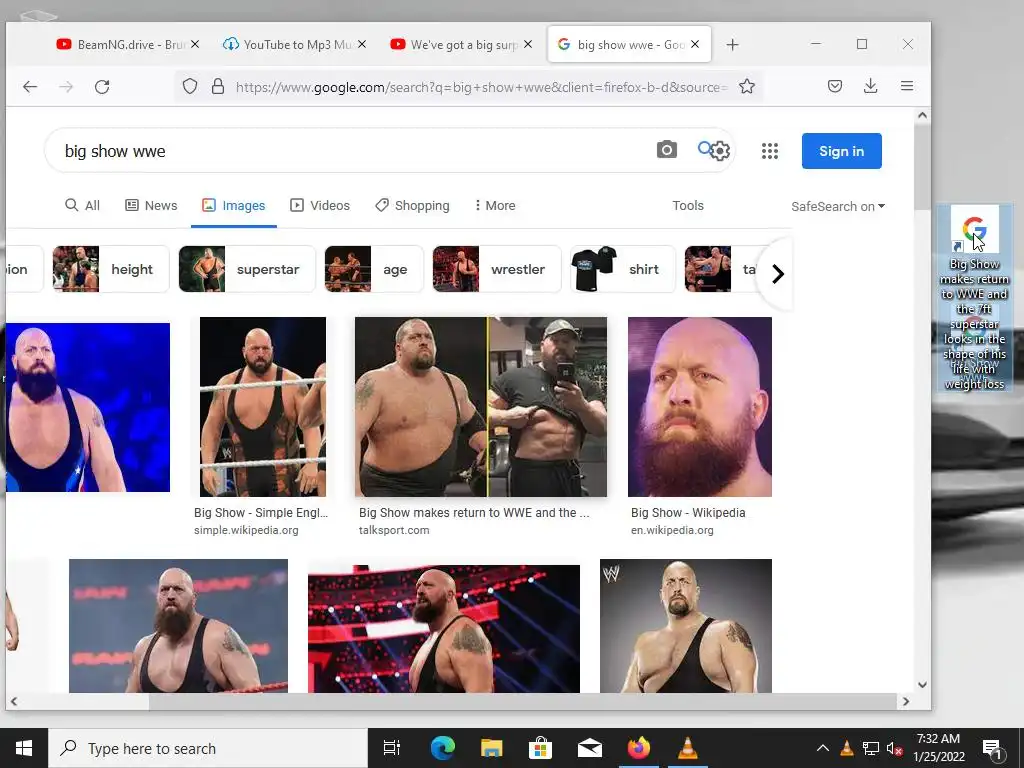Open the Firefox hamburger menu
This screenshot has width=1024, height=768.
pyautogui.click(x=907, y=86)
